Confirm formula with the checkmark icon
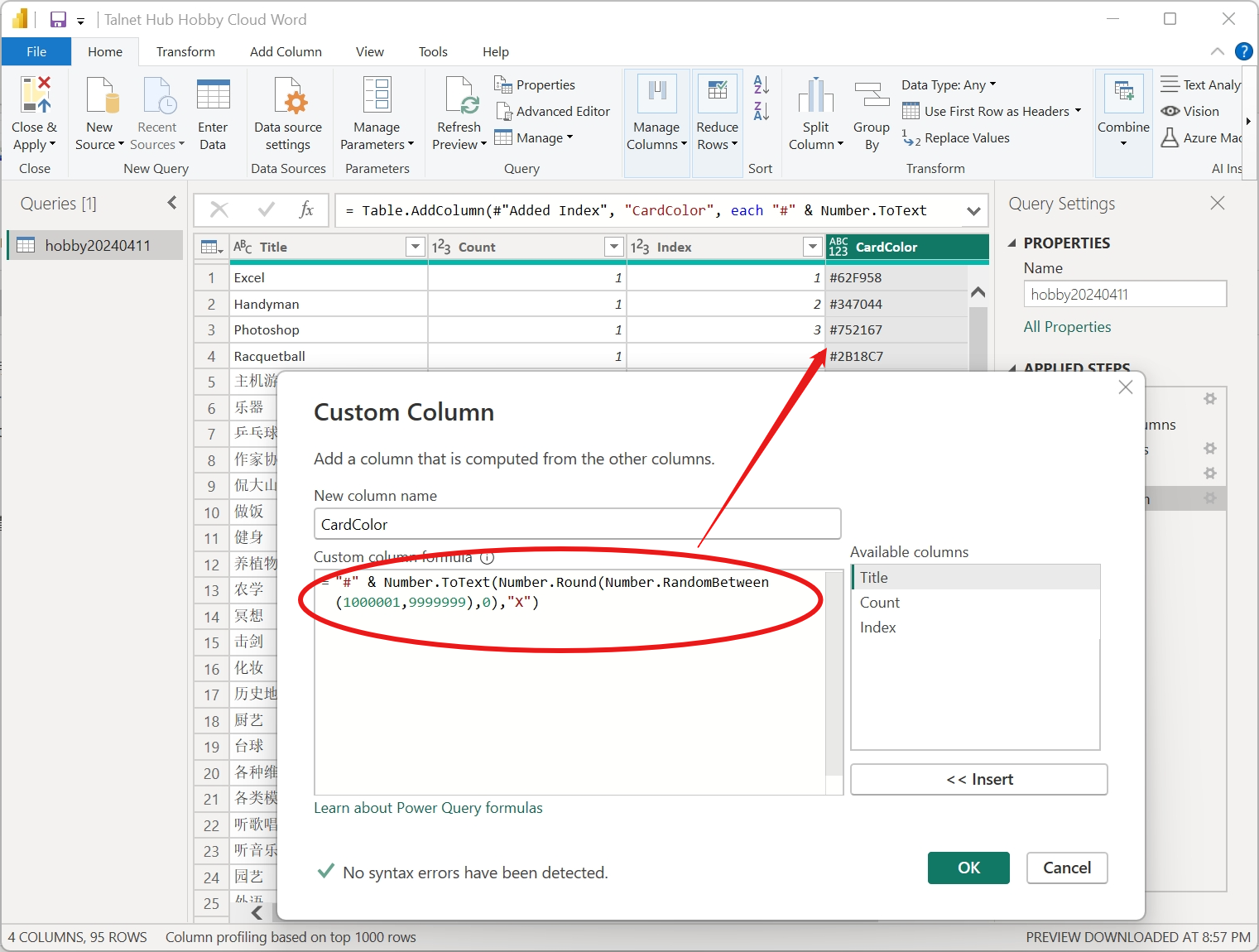1259x952 pixels. click(x=266, y=210)
